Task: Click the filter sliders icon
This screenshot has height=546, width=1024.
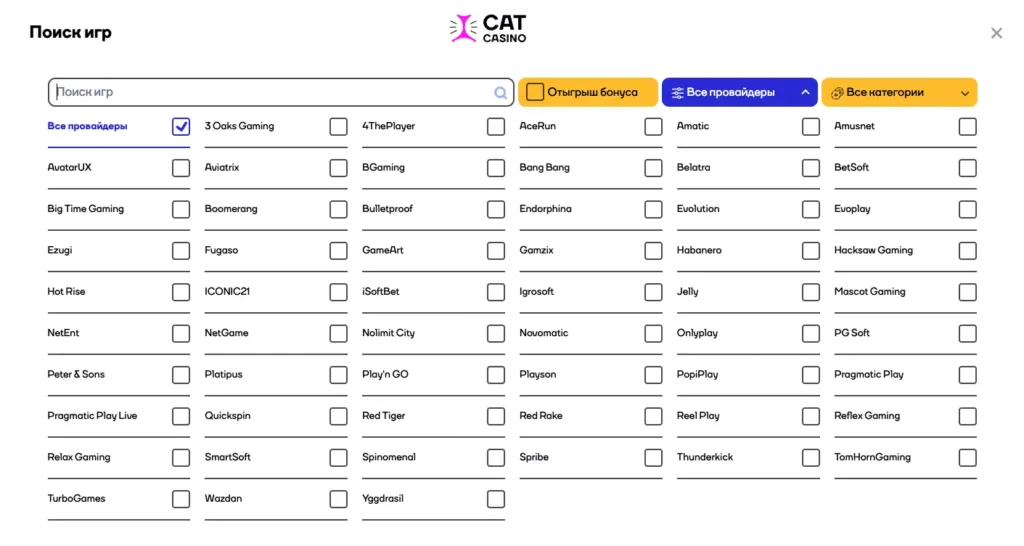Action: point(677,93)
